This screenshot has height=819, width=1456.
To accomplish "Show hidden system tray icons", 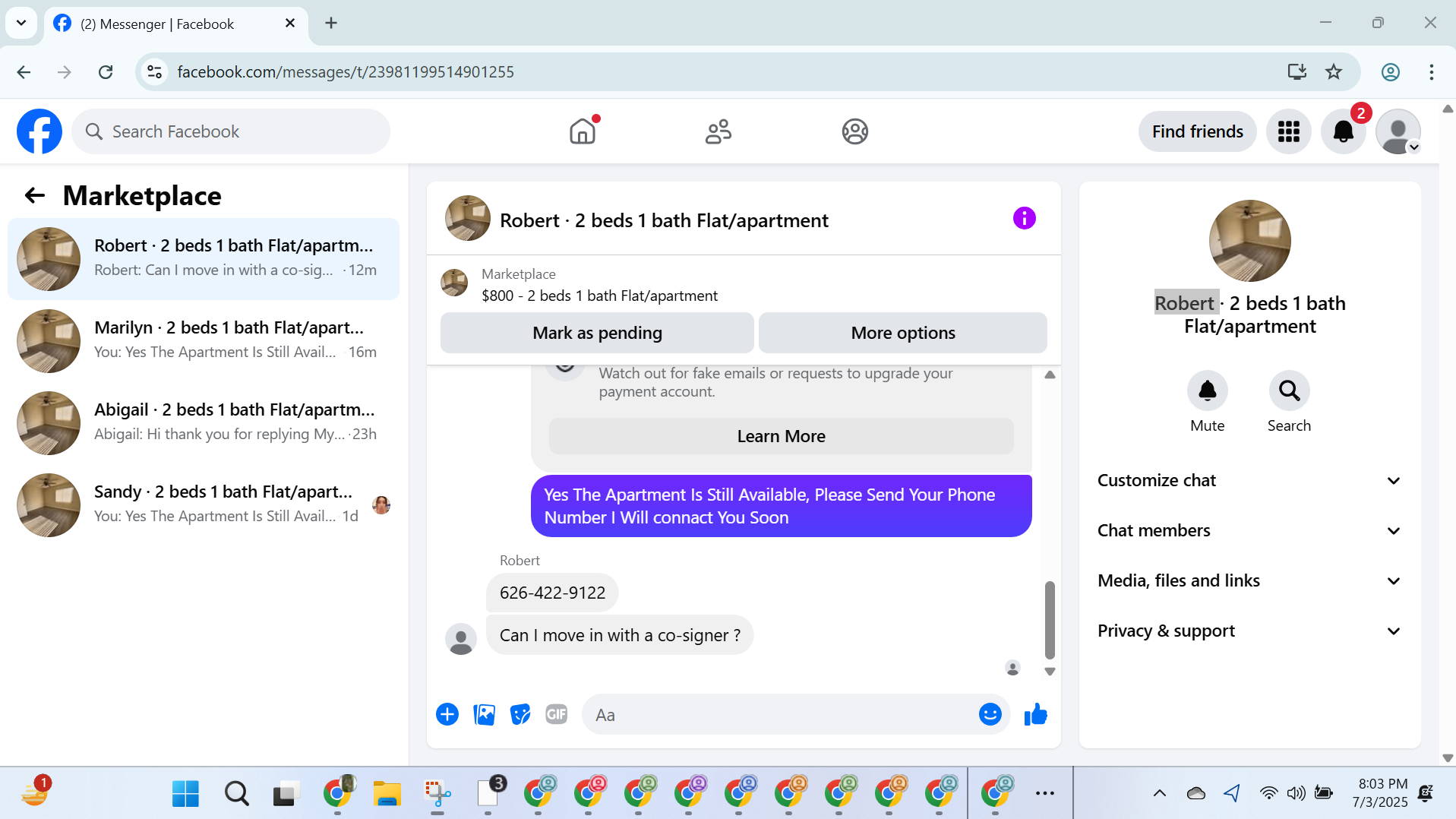I will click(1159, 794).
